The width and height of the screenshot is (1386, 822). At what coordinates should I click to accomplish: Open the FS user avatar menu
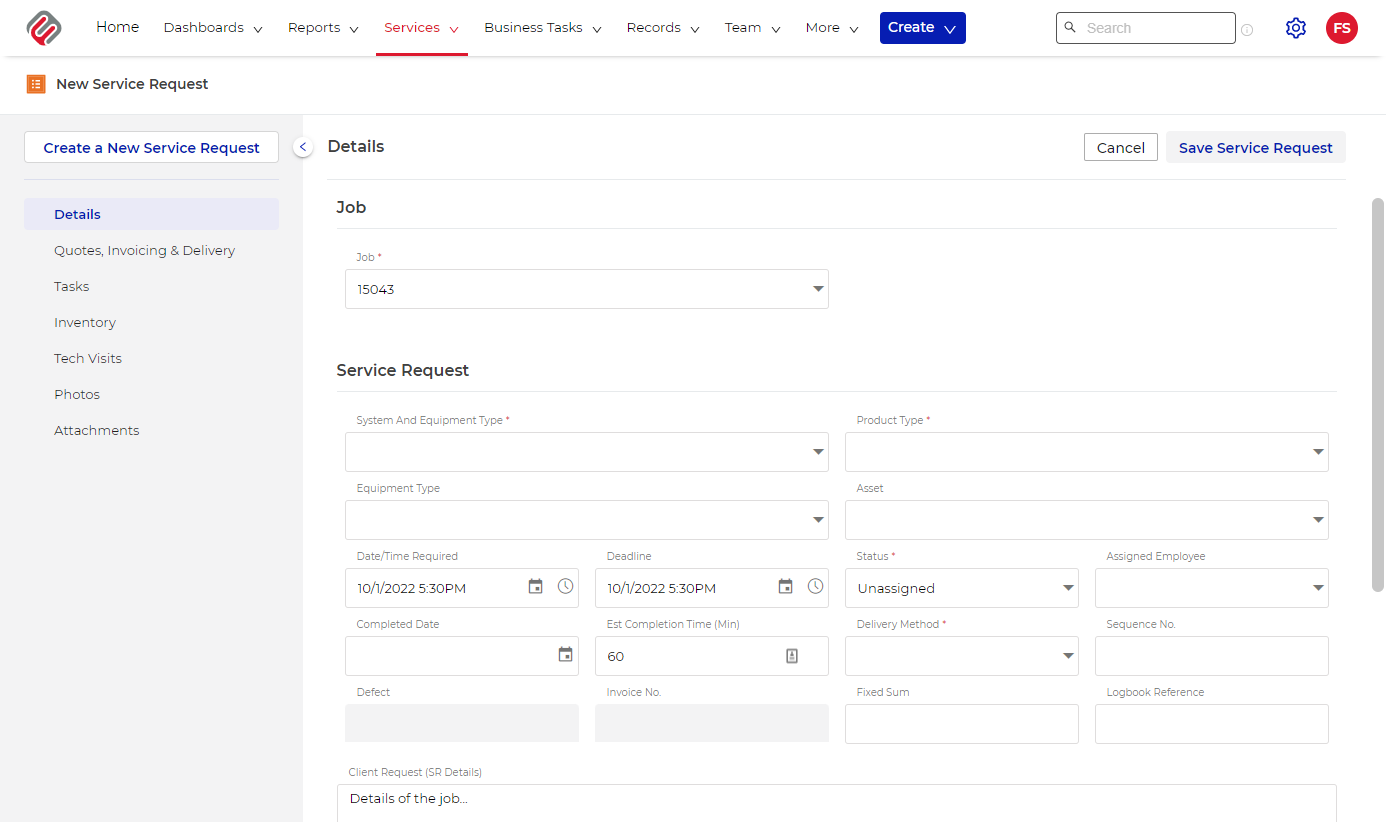(x=1342, y=28)
